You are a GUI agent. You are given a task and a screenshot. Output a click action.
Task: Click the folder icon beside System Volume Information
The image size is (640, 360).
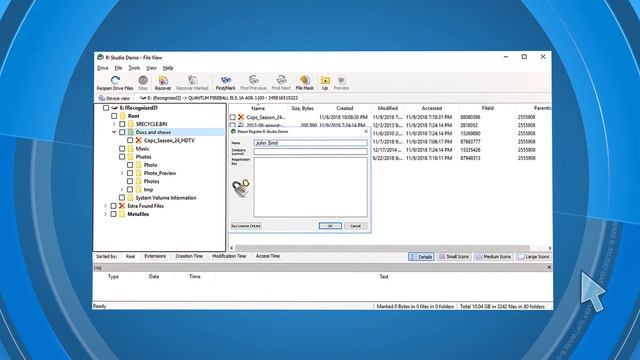[x=131, y=198]
